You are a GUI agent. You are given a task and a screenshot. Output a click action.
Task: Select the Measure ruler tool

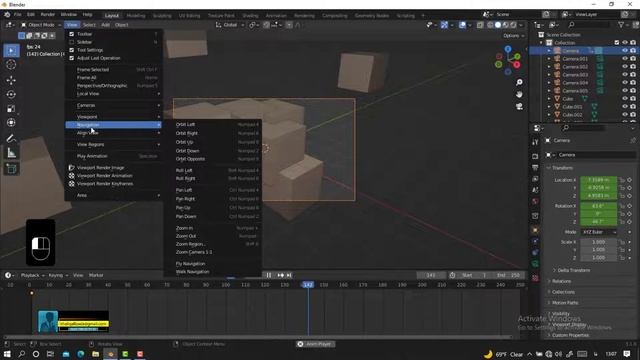point(11,153)
